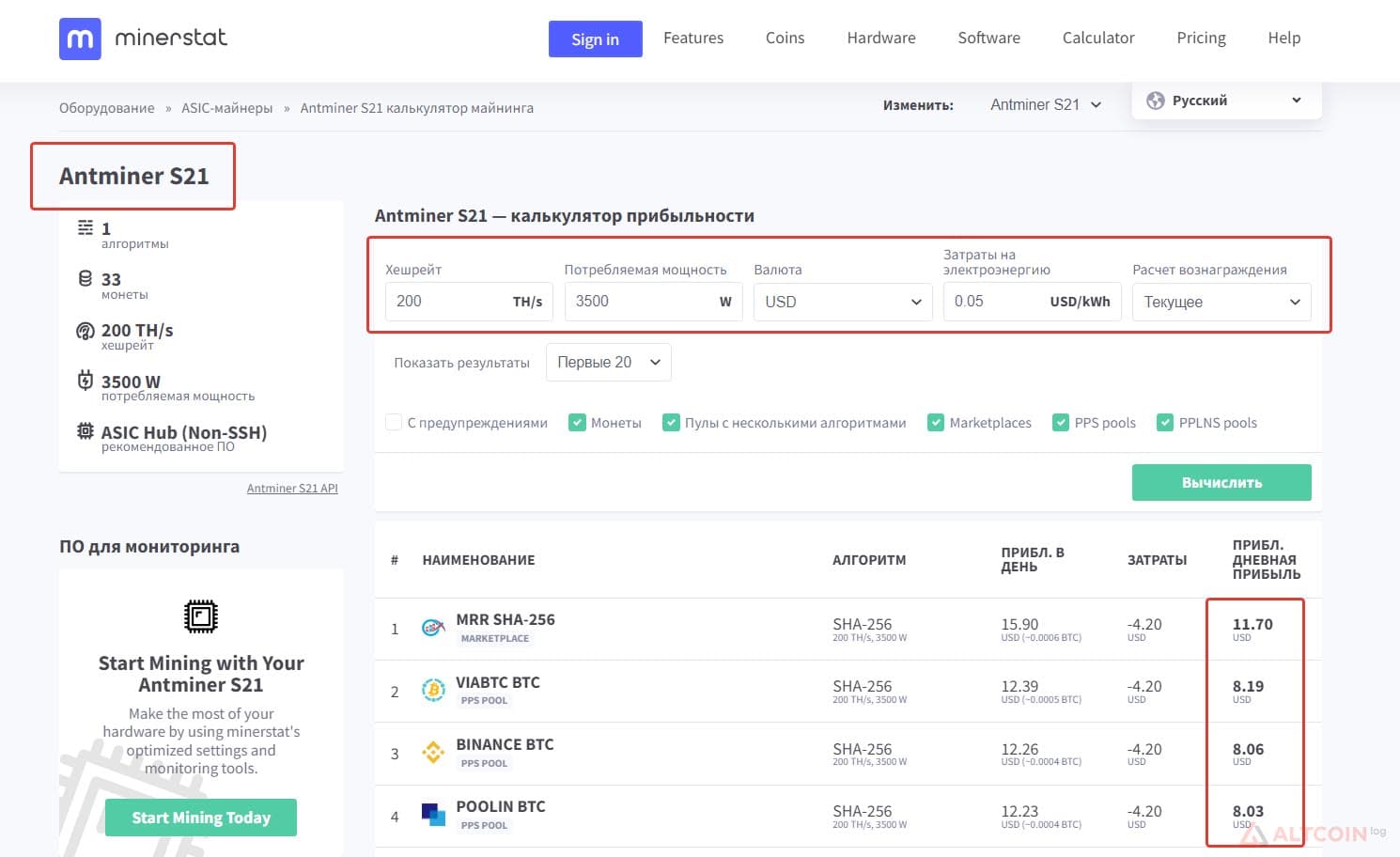
Task: Toggle Пулы с несколькими алгоритмами checkbox
Action: point(671,423)
